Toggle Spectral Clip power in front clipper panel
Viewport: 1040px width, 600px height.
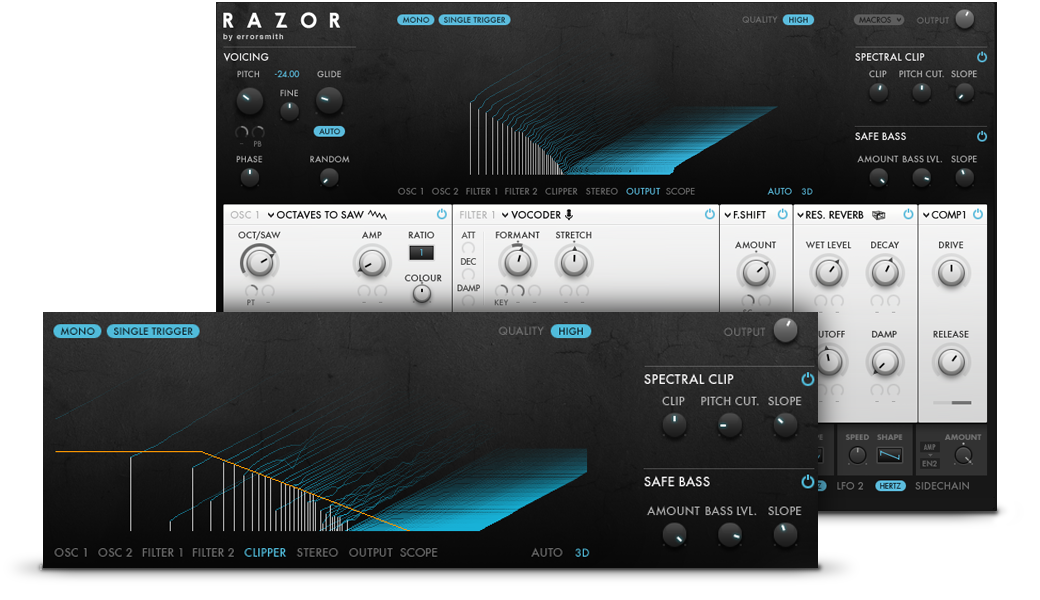tap(807, 379)
